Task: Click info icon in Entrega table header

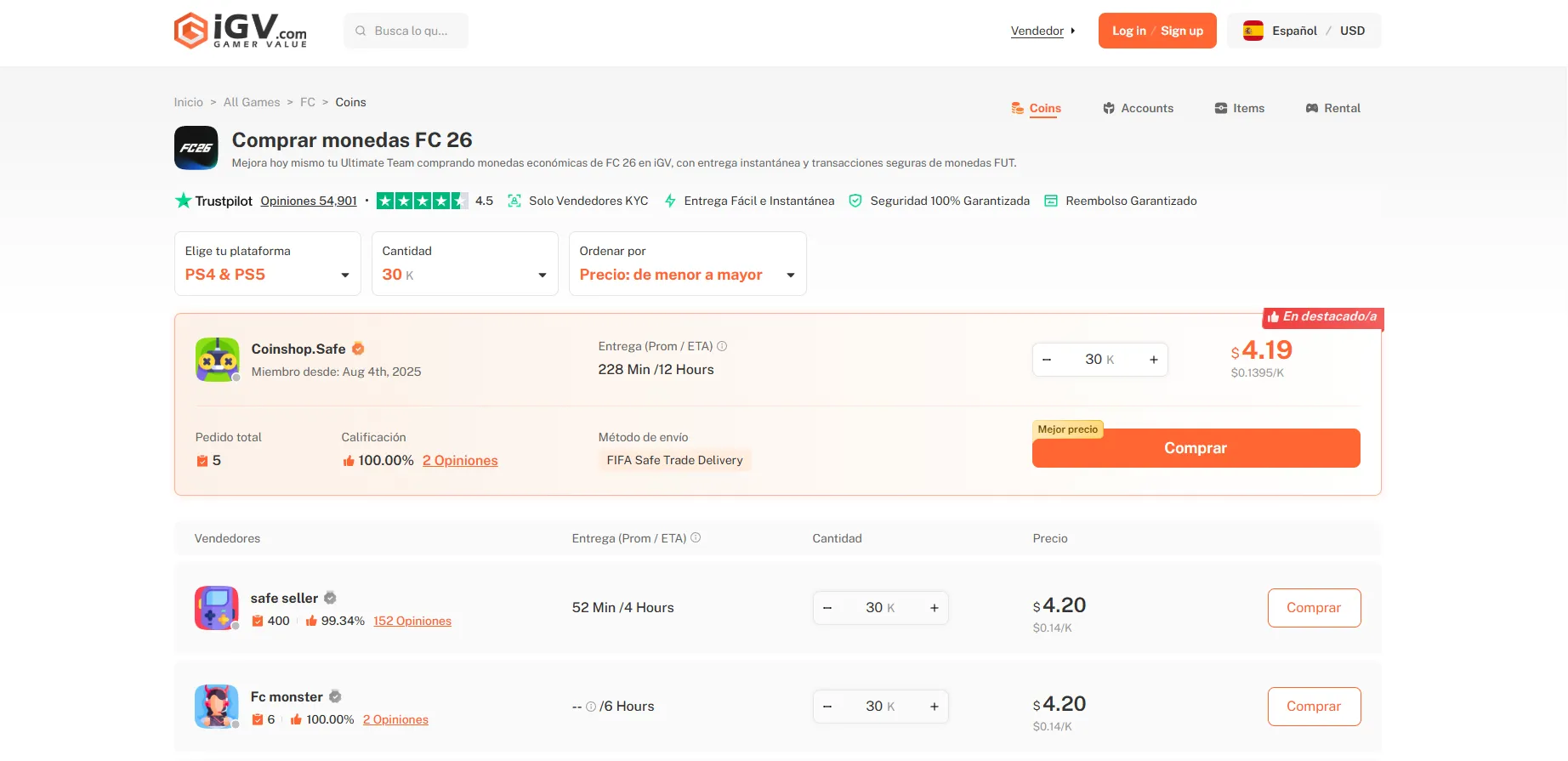Action: pos(696,537)
